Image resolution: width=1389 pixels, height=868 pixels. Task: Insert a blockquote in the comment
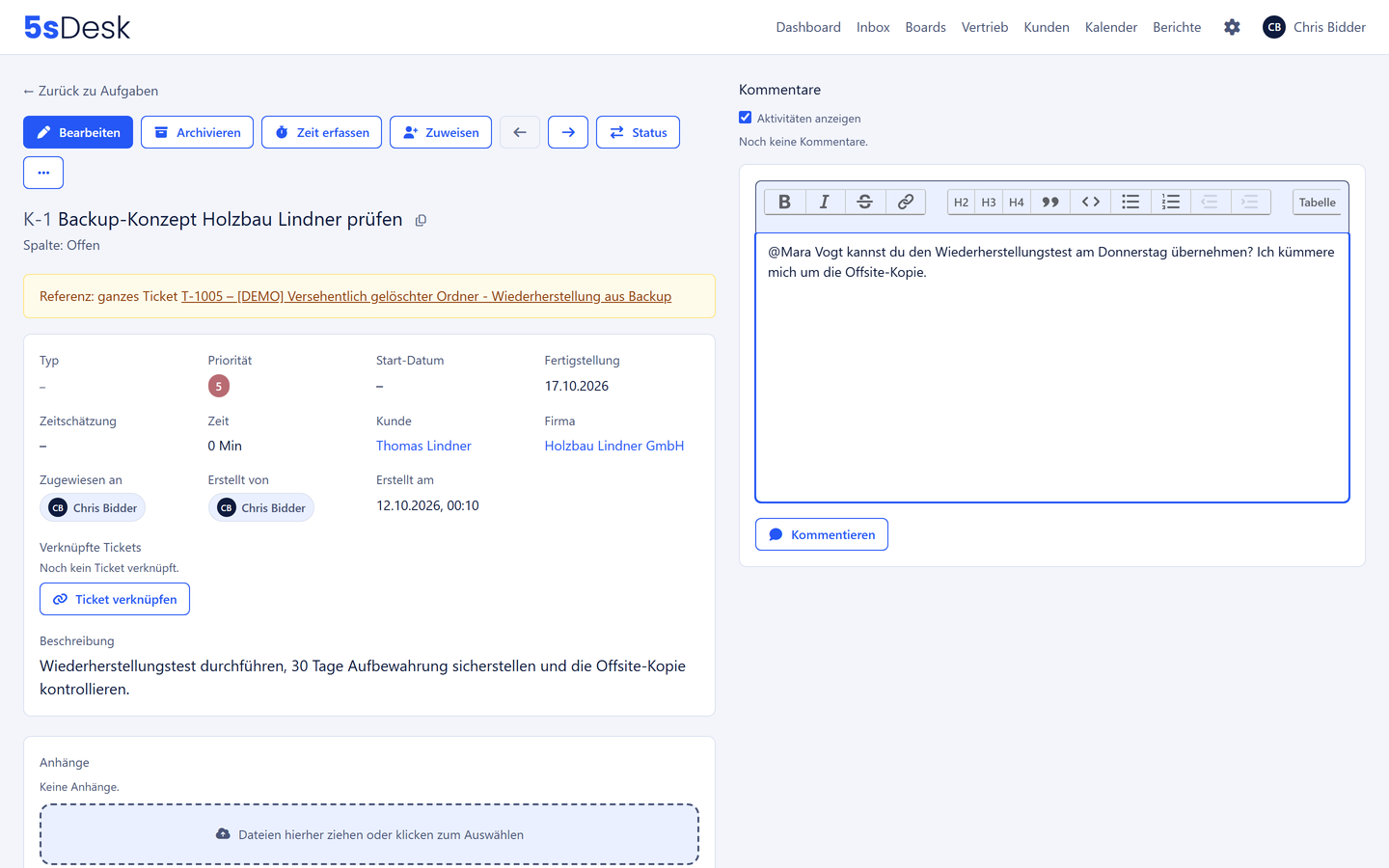[x=1050, y=202]
